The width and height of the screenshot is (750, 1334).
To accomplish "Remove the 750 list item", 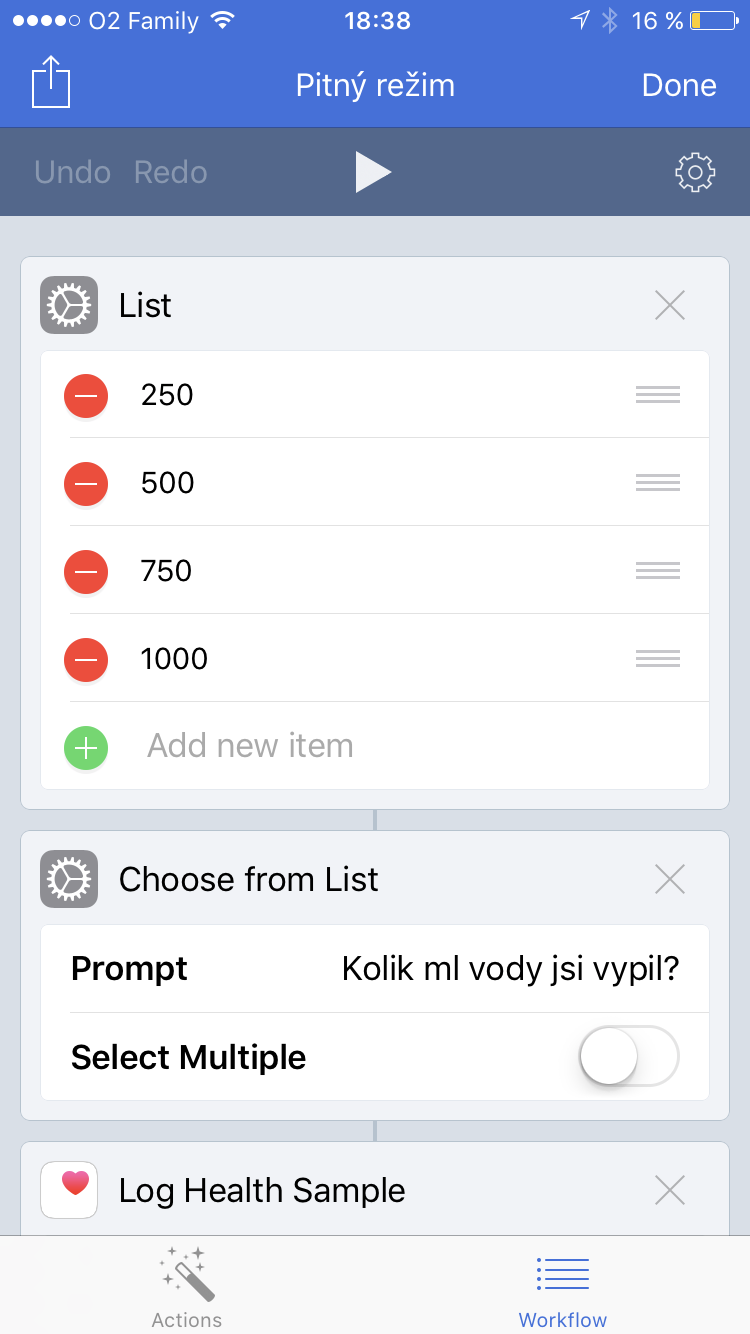I will [x=86, y=572].
